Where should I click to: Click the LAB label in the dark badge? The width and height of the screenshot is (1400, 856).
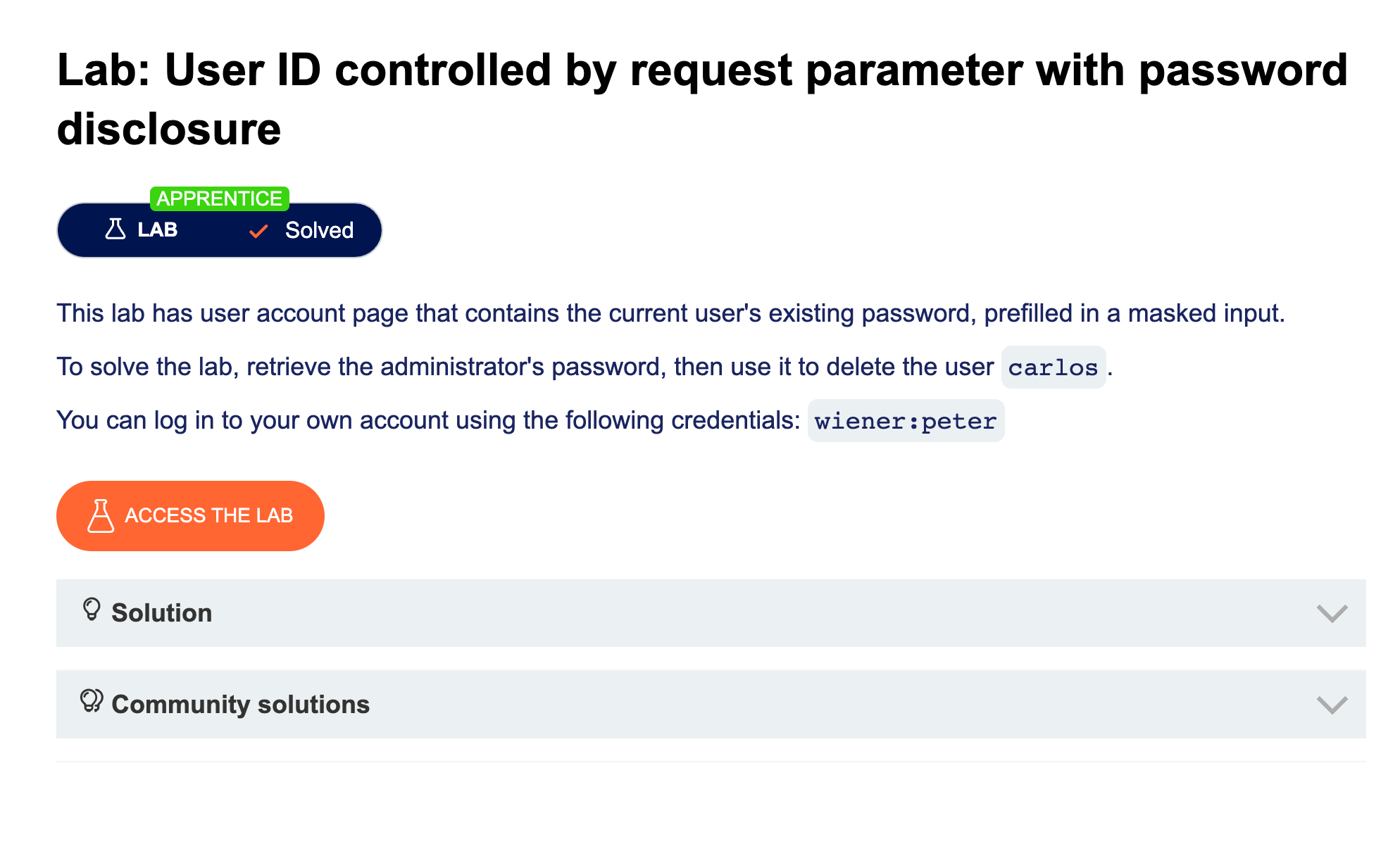pyautogui.click(x=157, y=230)
